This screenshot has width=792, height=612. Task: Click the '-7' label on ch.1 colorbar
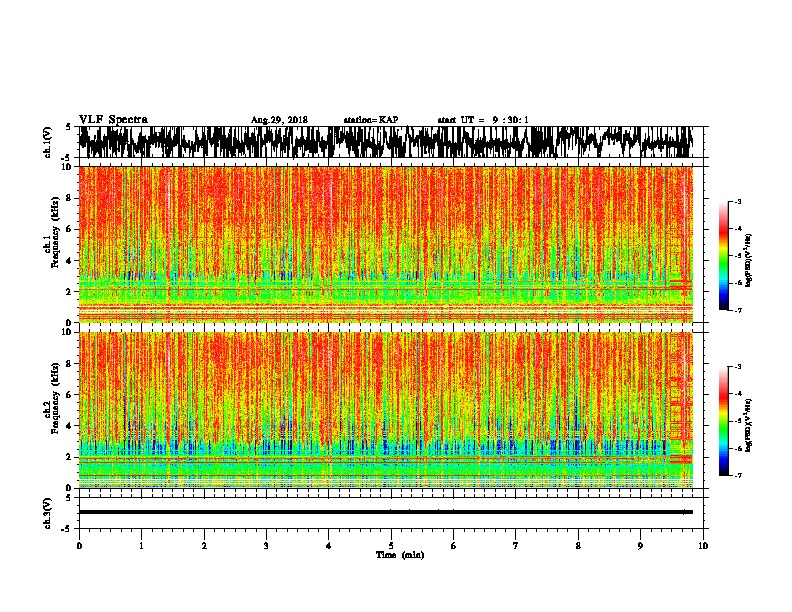point(737,310)
